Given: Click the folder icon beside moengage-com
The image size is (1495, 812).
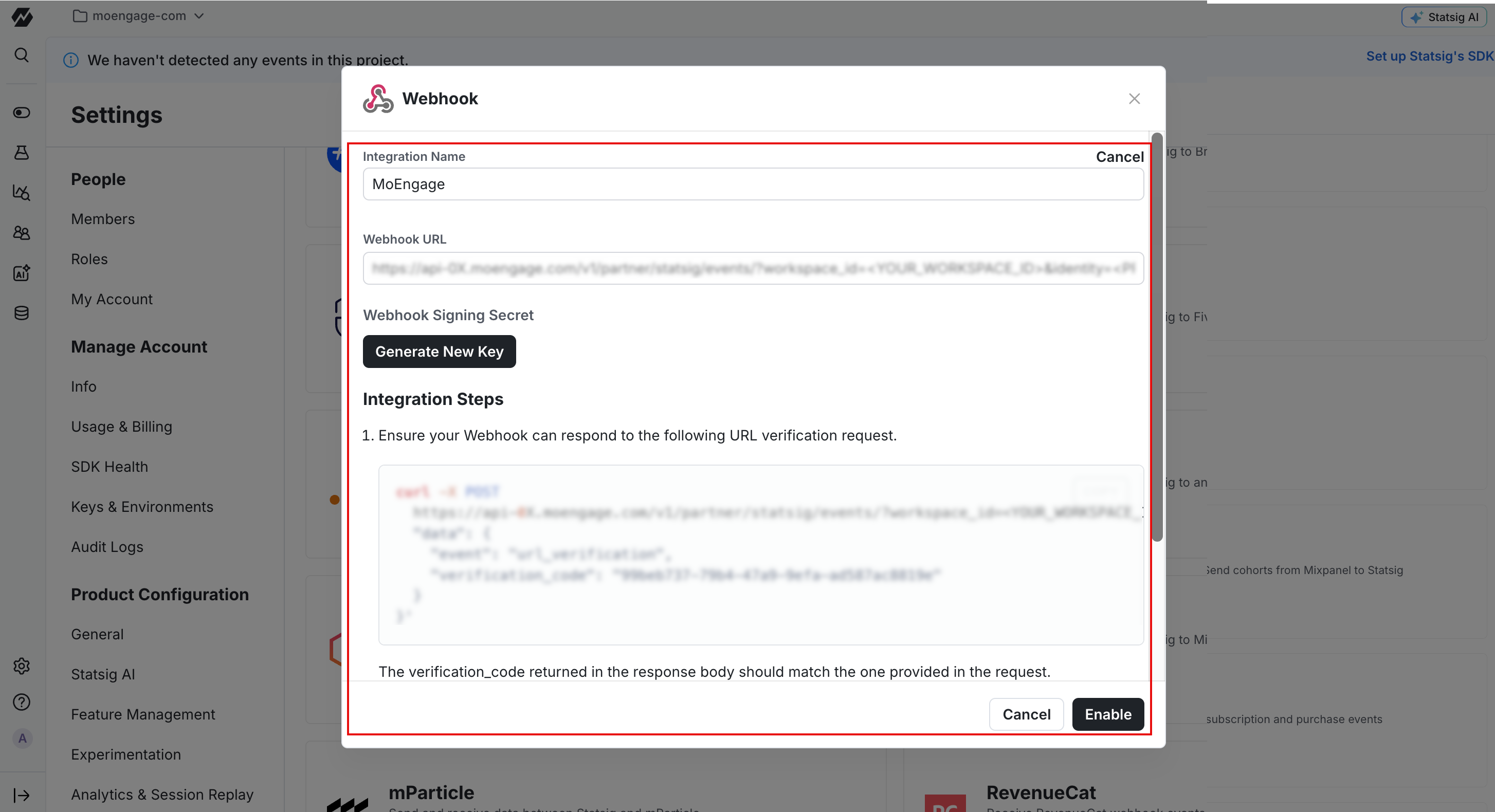Looking at the screenshot, I should [80, 16].
